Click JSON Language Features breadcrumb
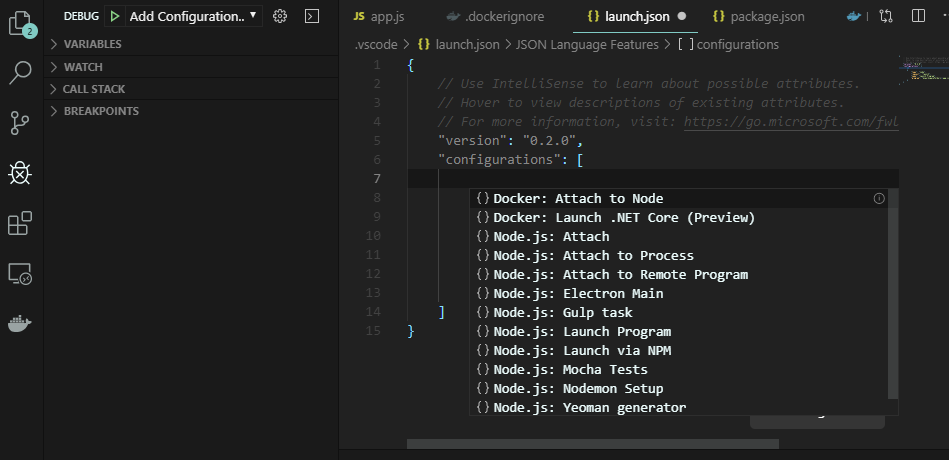The image size is (949, 460). pyautogui.click(x=587, y=44)
